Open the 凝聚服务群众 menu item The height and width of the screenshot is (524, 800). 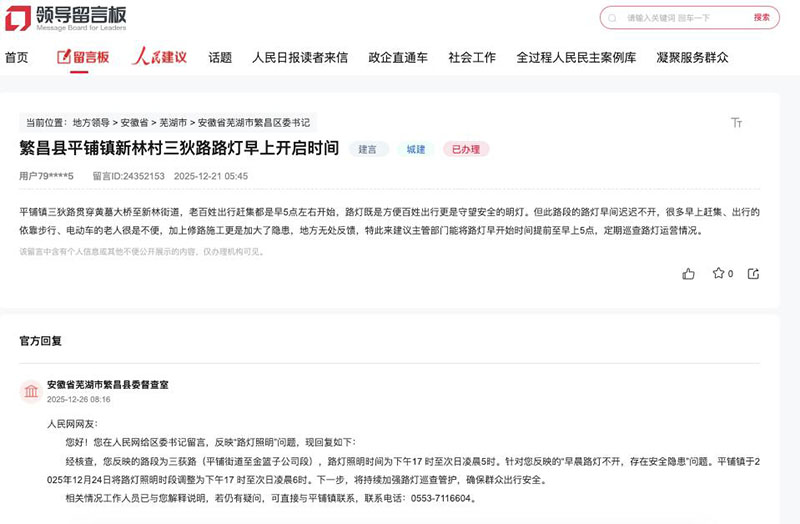point(692,58)
